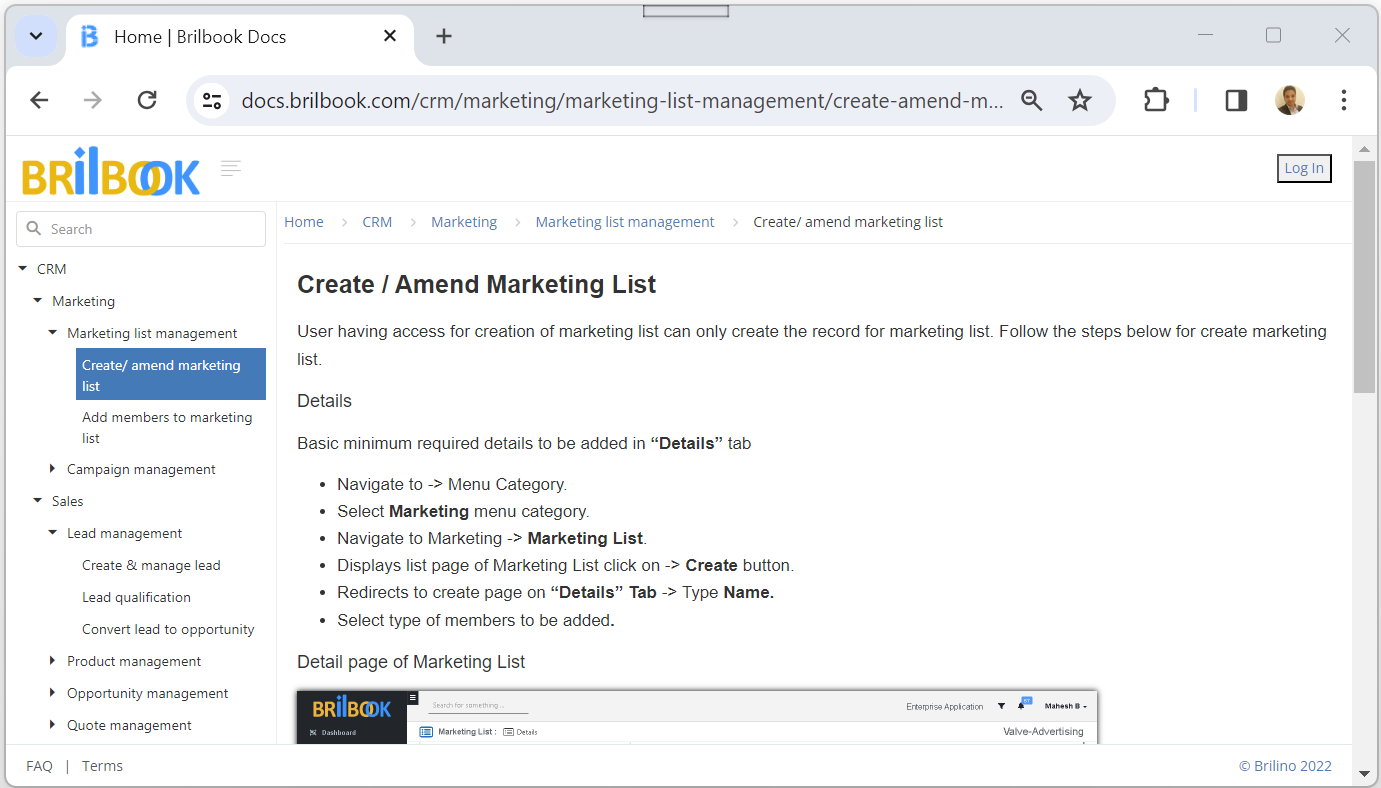Image resolution: width=1381 pixels, height=788 pixels.
Task: Click the © Brilino 2022 footer text
Action: pyautogui.click(x=1285, y=766)
